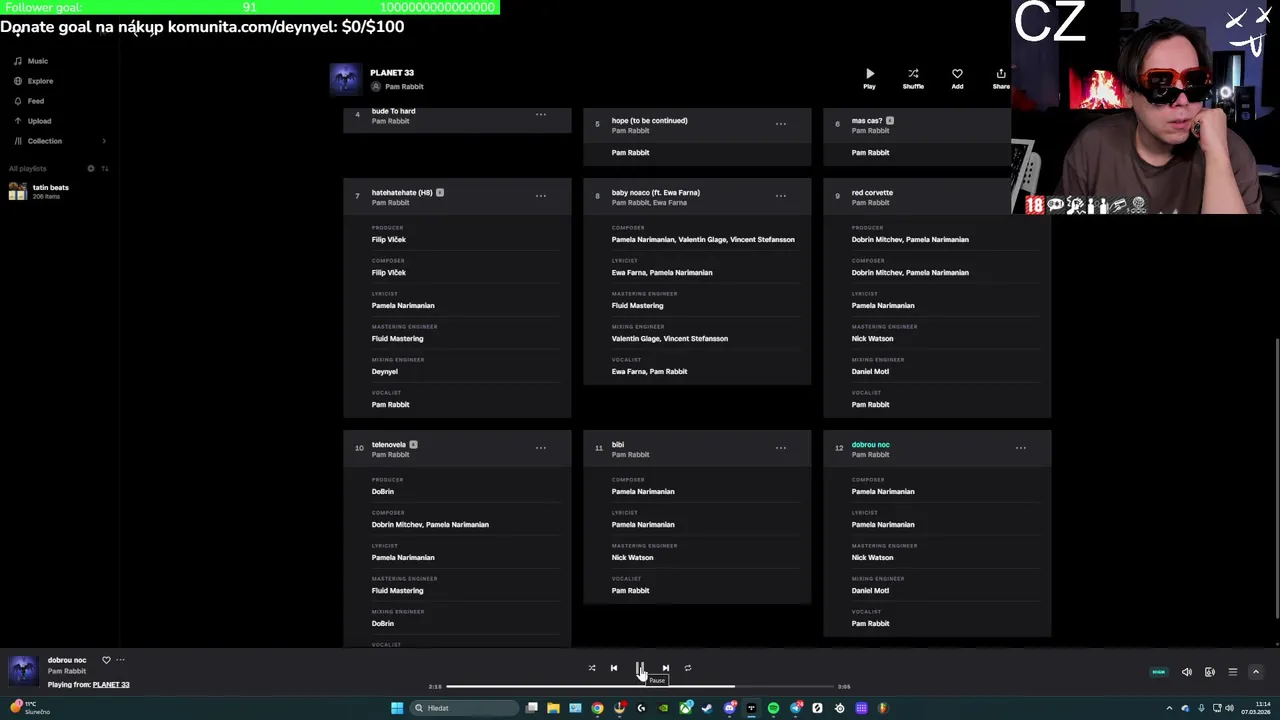Toggle repeat in the player bar
Image resolution: width=1280 pixels, height=720 pixels.
pyautogui.click(x=688, y=668)
